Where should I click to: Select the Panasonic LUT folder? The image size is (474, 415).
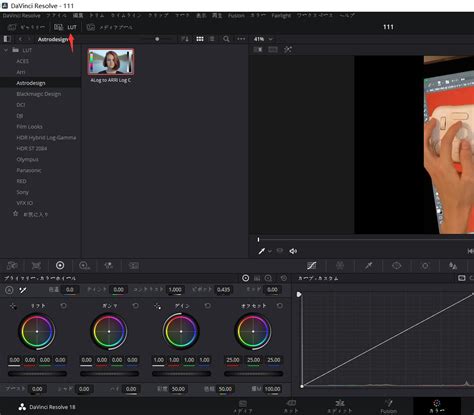29,170
